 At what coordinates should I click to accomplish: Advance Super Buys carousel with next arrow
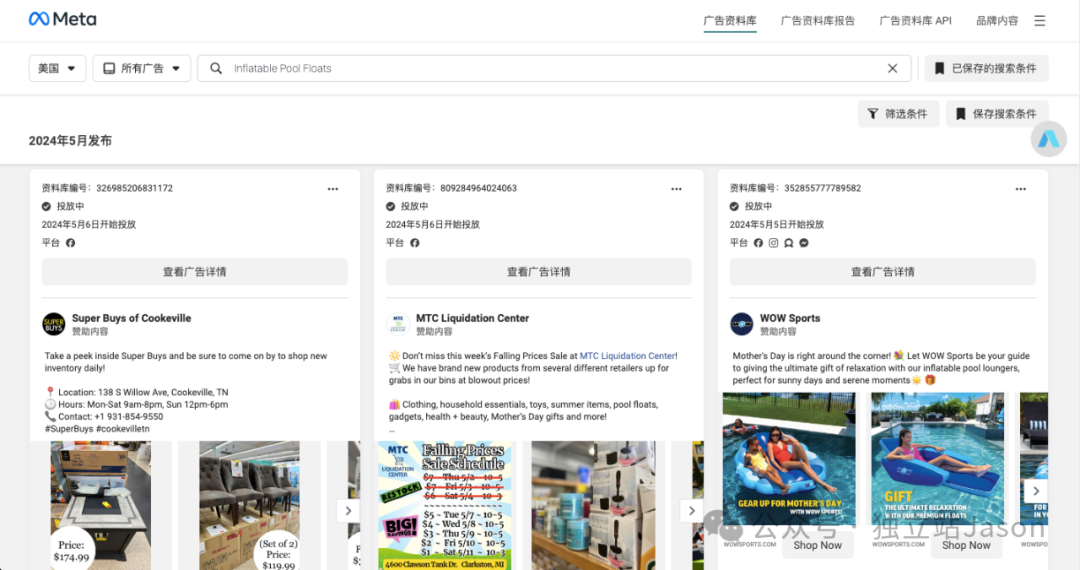tap(348, 510)
